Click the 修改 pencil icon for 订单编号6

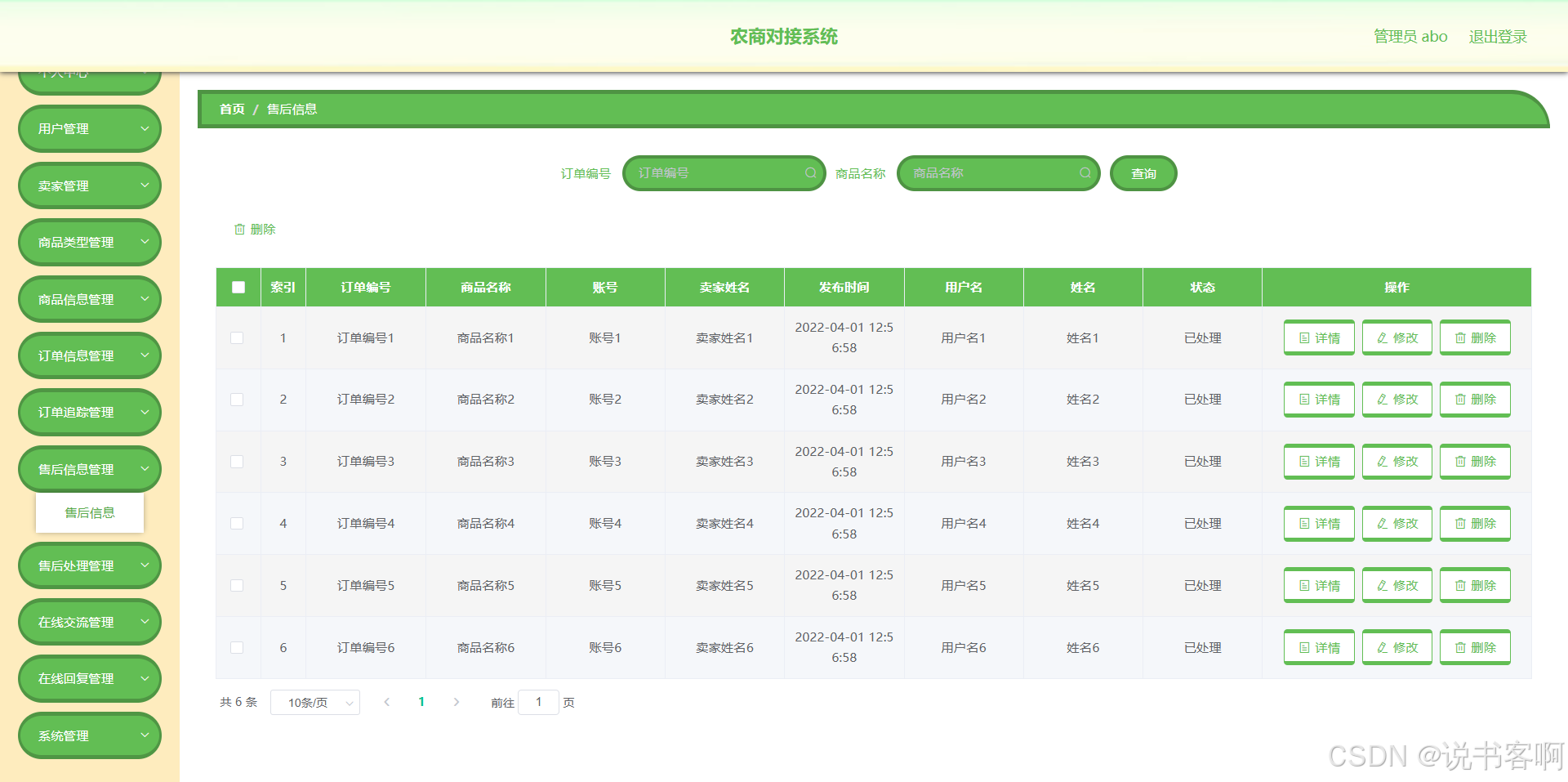(1383, 648)
